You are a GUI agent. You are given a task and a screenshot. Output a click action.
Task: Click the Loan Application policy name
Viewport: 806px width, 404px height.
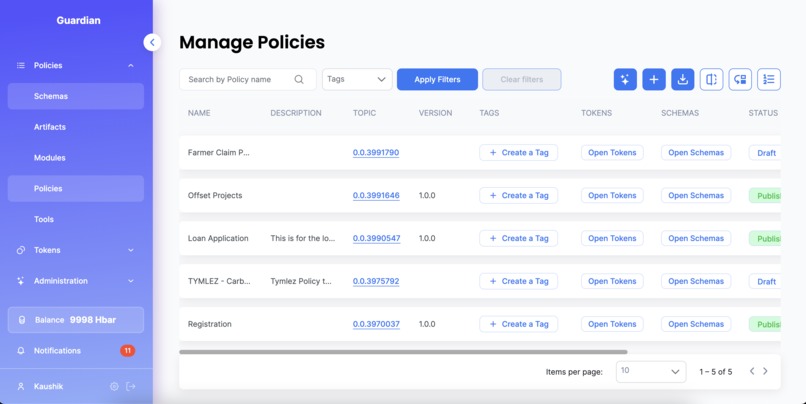click(x=218, y=238)
